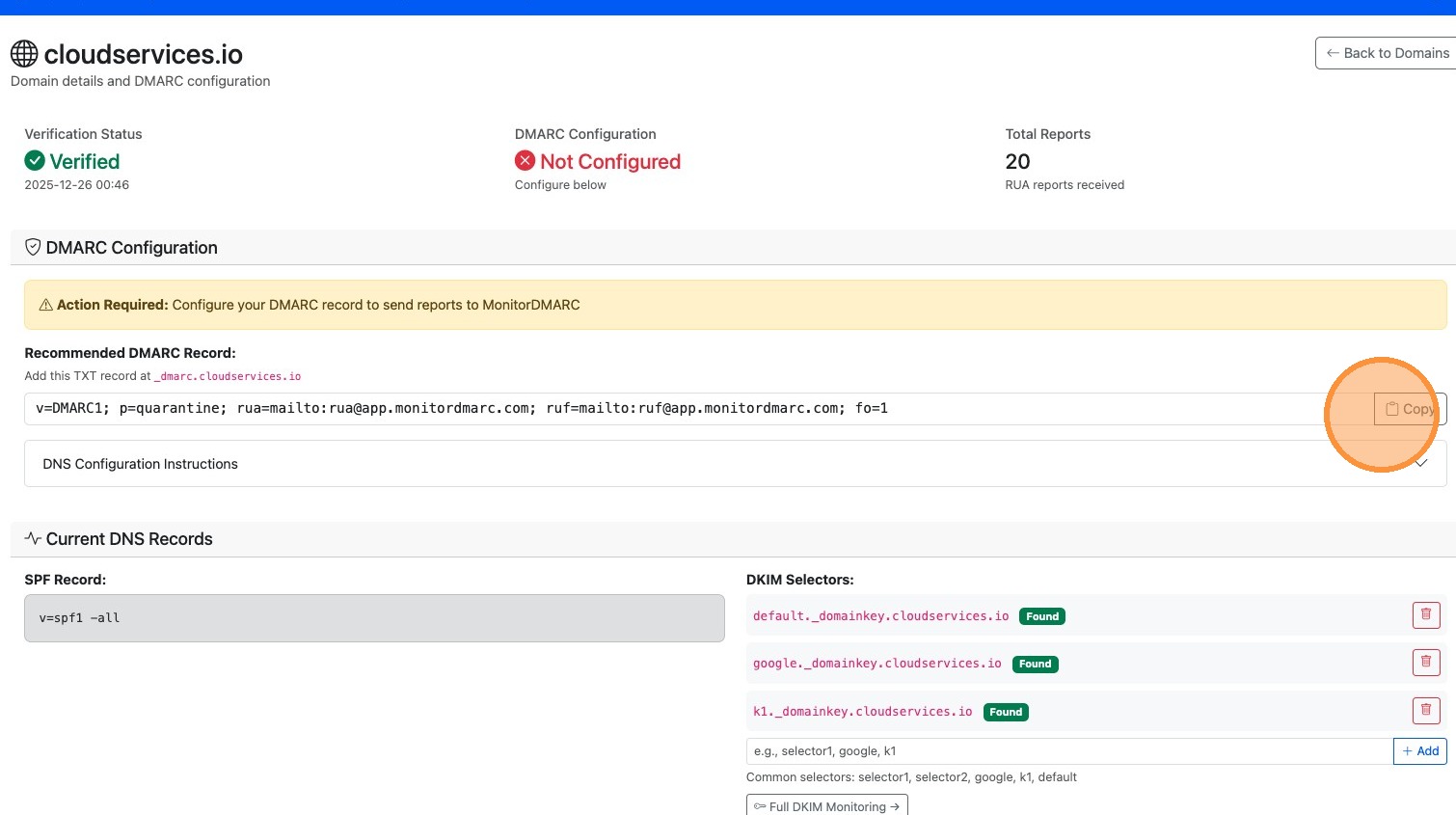The height and width of the screenshot is (815, 1456).
Task: Click the Not Configured status text
Action: [x=610, y=161]
